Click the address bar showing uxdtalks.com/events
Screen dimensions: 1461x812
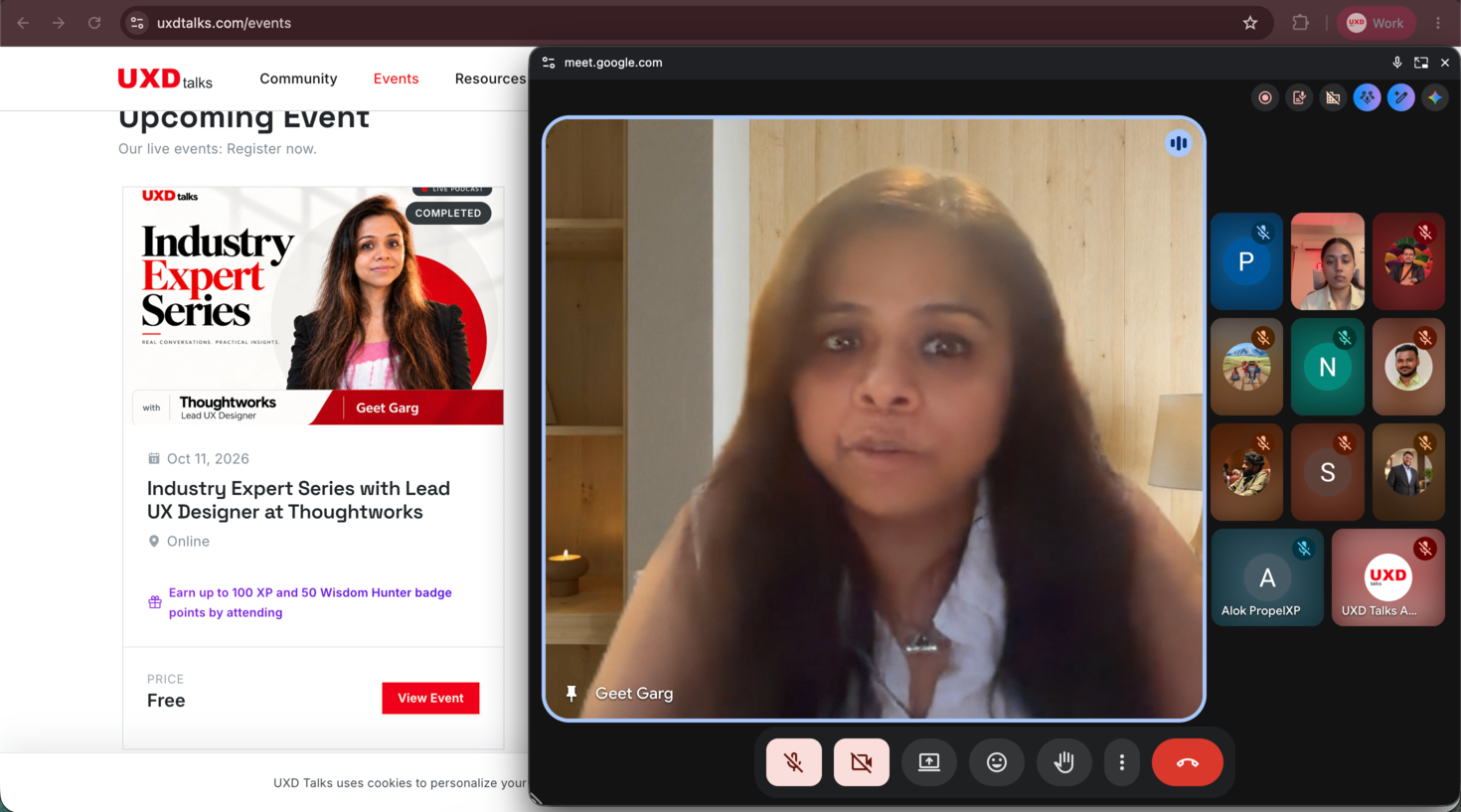pos(696,23)
